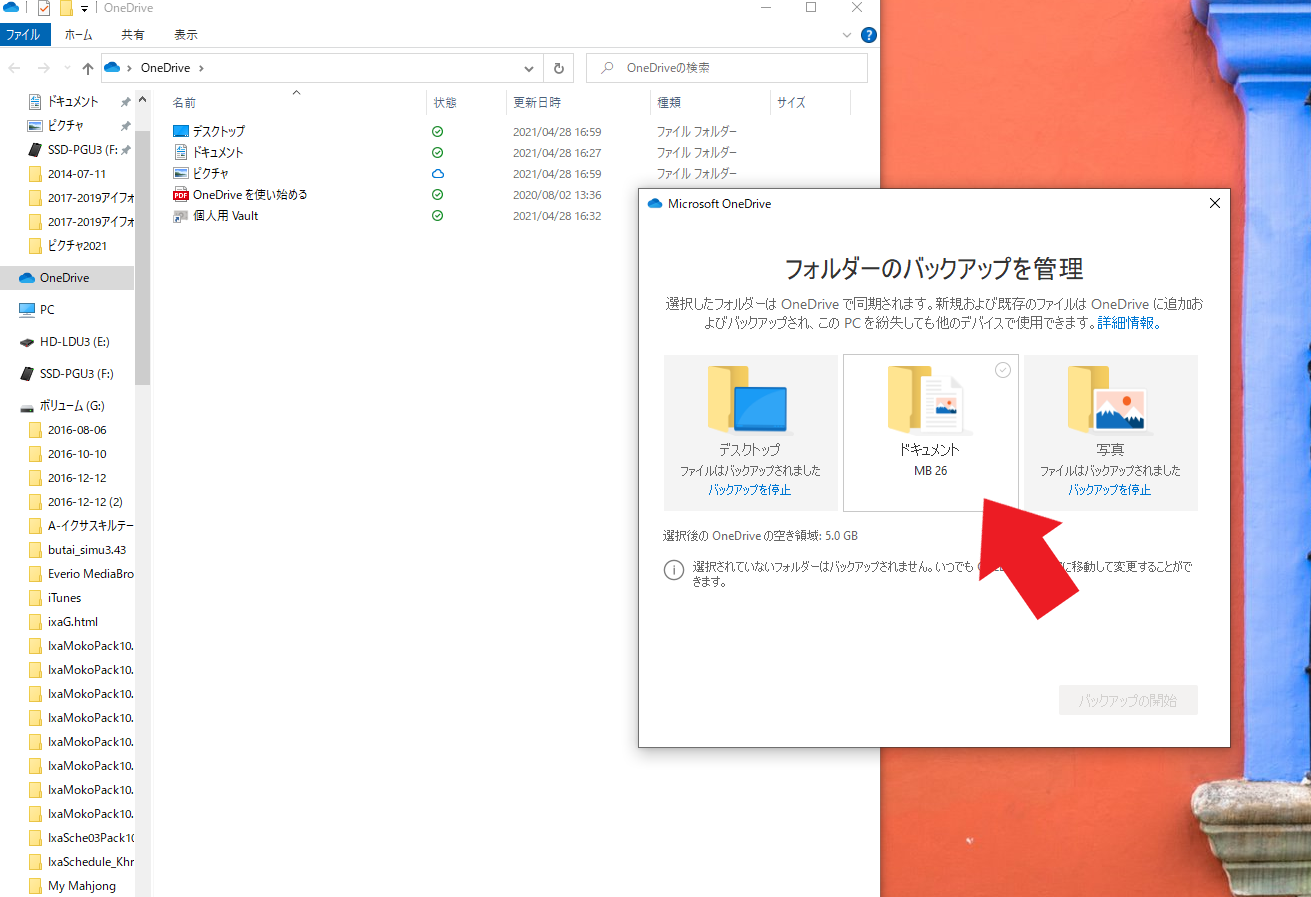Switch to the 共有 ribbon tab
This screenshot has height=897, width=1311.
point(133,35)
